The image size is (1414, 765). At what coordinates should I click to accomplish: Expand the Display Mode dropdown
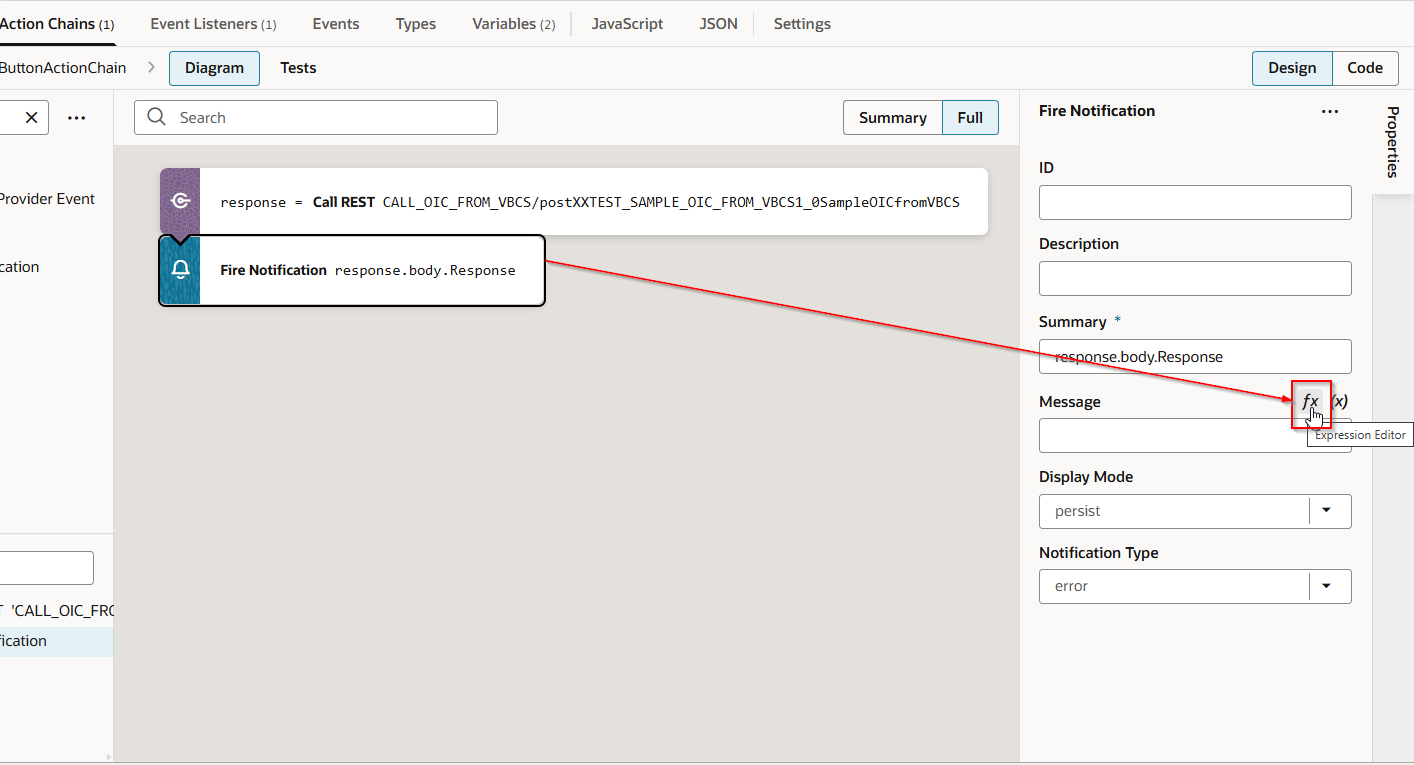(1327, 511)
